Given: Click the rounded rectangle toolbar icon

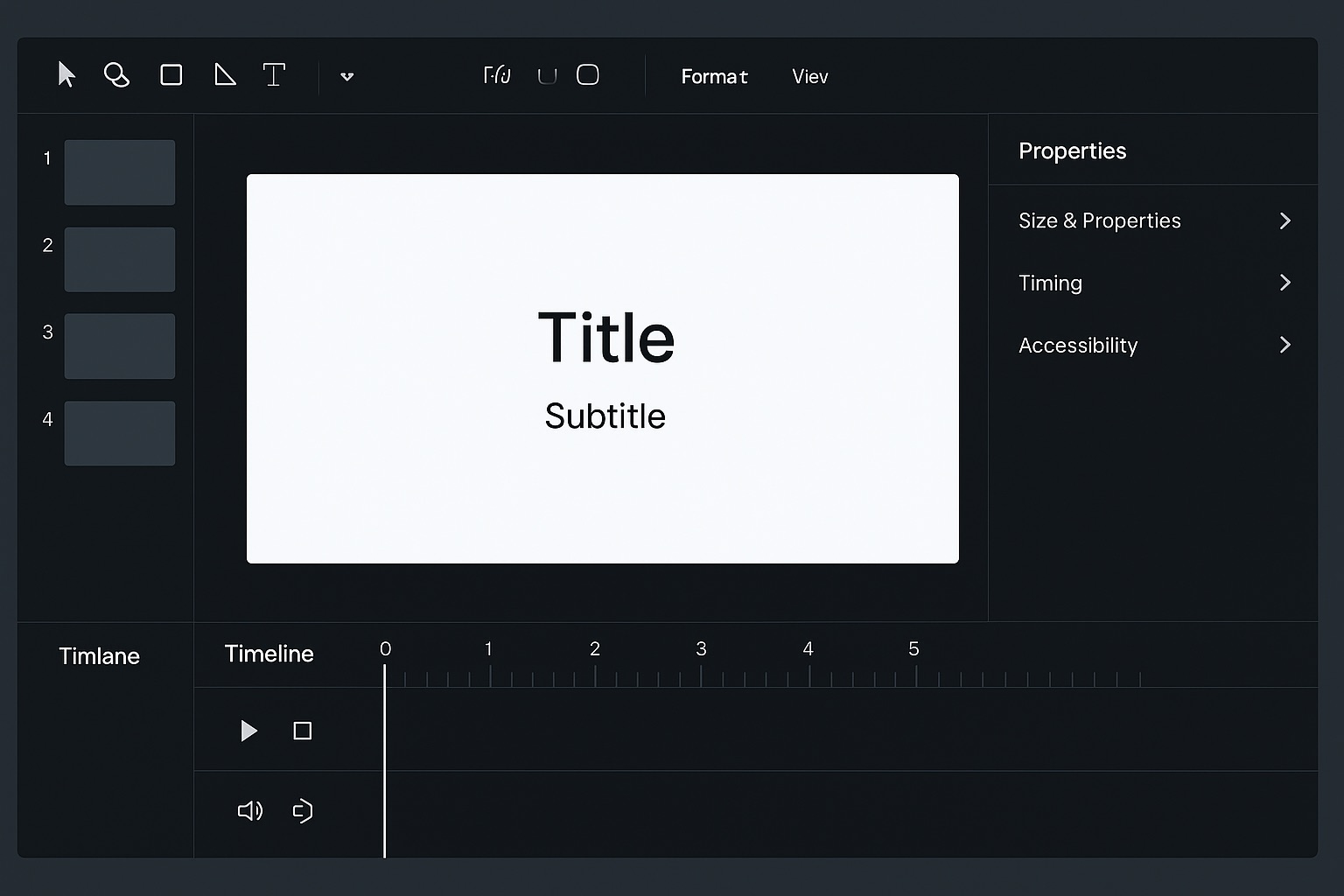Looking at the screenshot, I should (x=588, y=75).
